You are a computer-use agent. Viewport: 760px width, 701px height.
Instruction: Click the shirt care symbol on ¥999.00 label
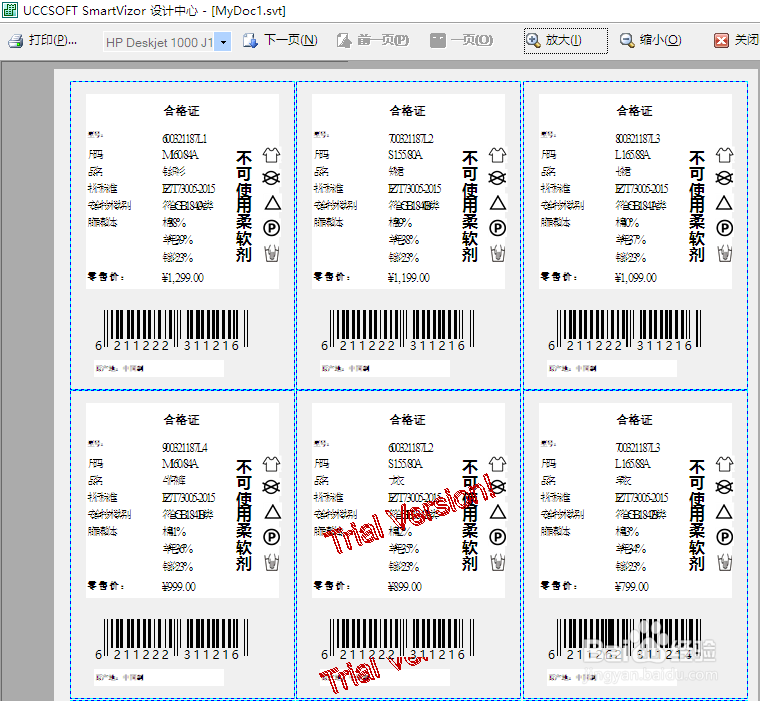tap(271, 464)
